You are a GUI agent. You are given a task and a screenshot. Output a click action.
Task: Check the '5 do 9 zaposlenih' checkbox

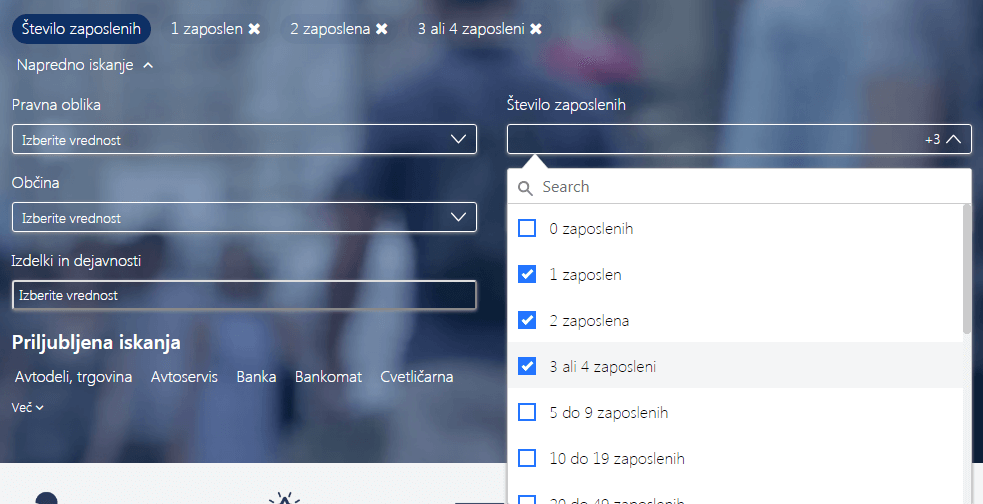coord(527,412)
